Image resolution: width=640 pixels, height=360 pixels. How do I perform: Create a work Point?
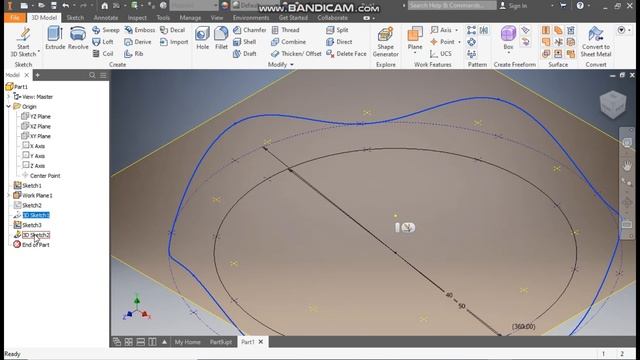[442, 42]
